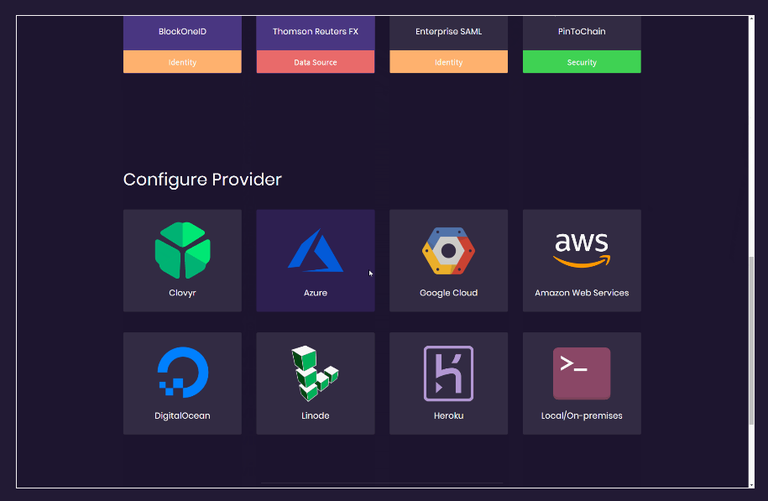Viewport: 768px width, 501px height.
Task: Click the Linode label text
Action: coord(315,416)
